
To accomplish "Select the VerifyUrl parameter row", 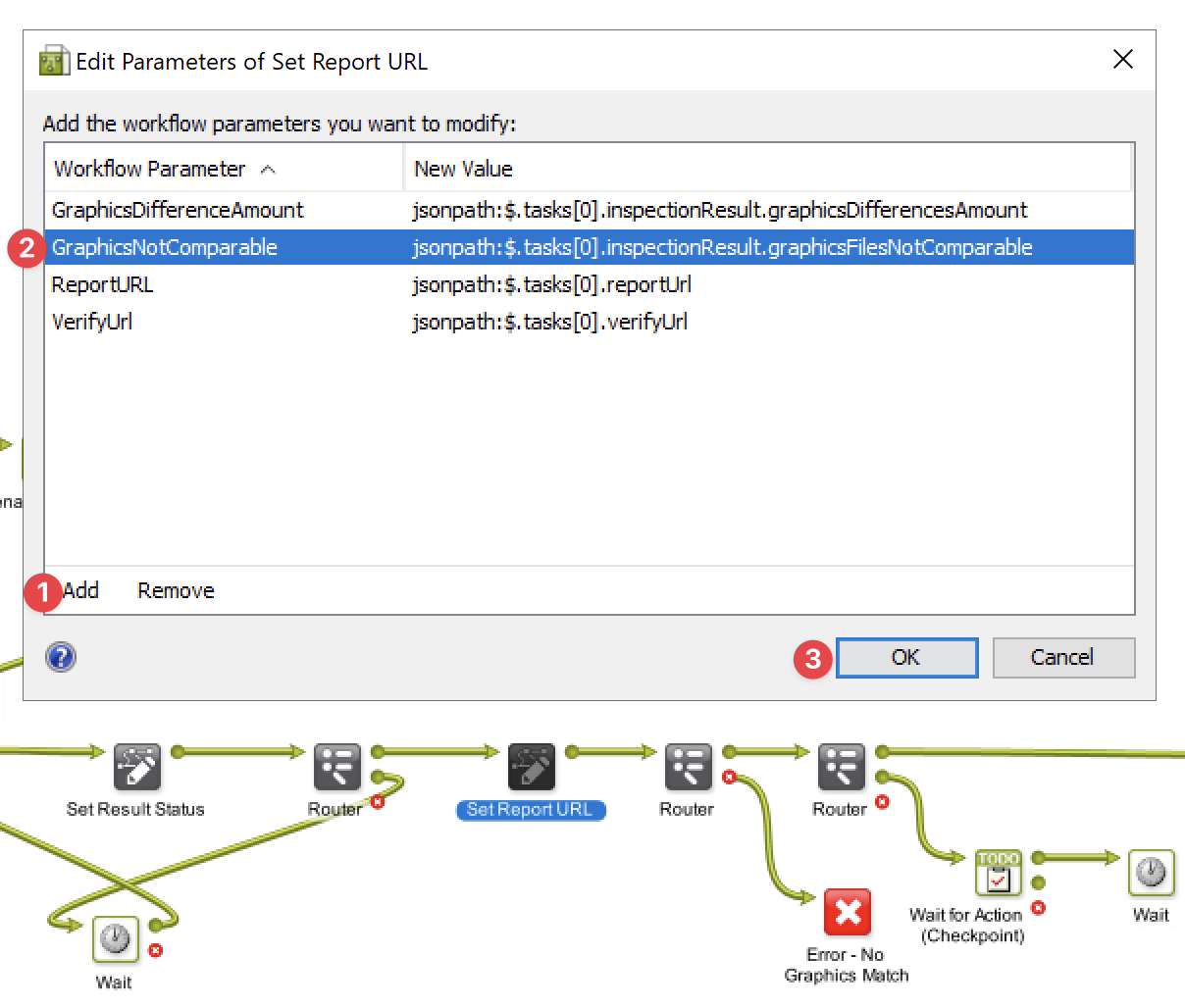I will coord(92,322).
